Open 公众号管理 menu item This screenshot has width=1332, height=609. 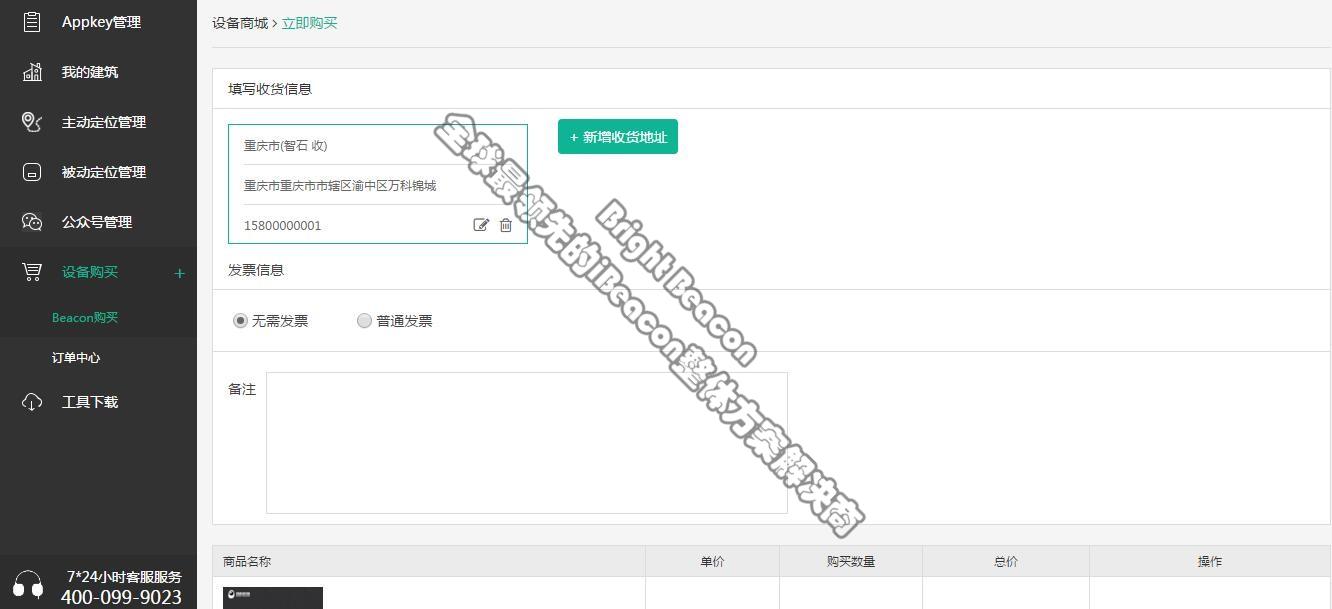pos(98,222)
